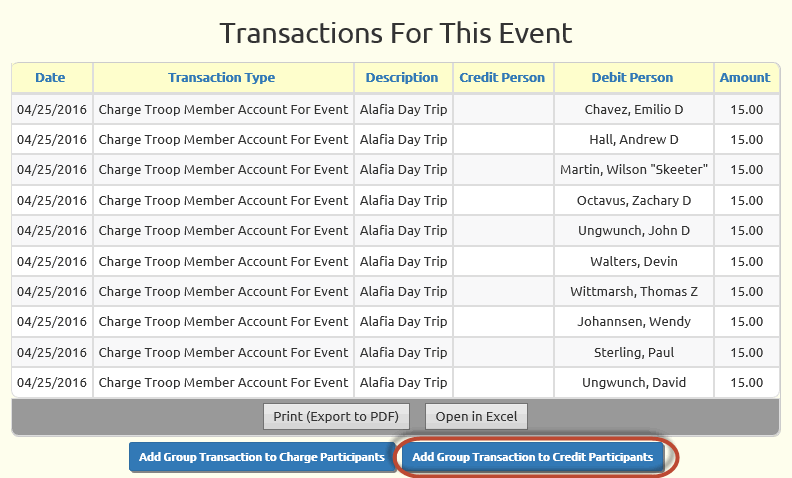
Task: Sort by Amount column header
Action: (745, 77)
